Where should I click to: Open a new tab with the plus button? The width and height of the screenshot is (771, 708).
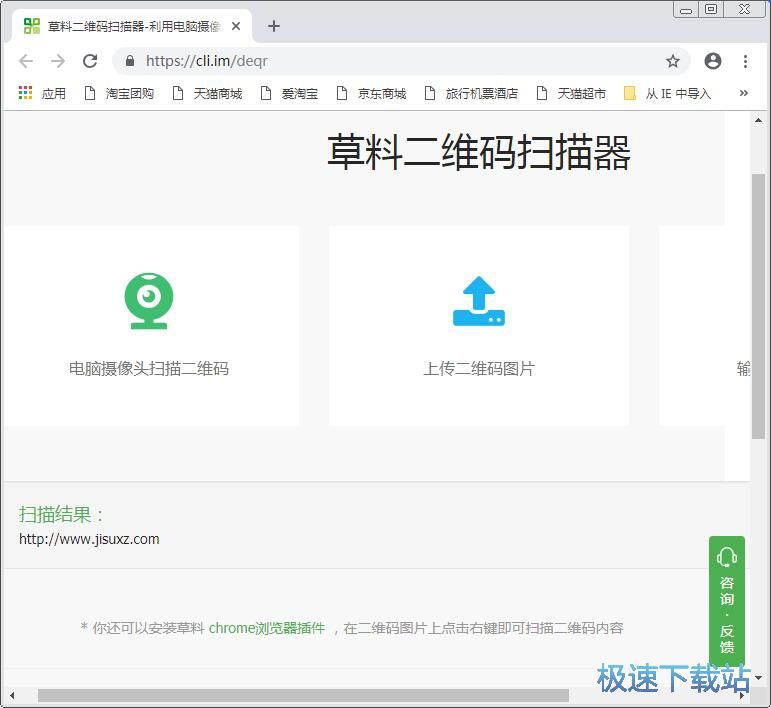[x=274, y=26]
